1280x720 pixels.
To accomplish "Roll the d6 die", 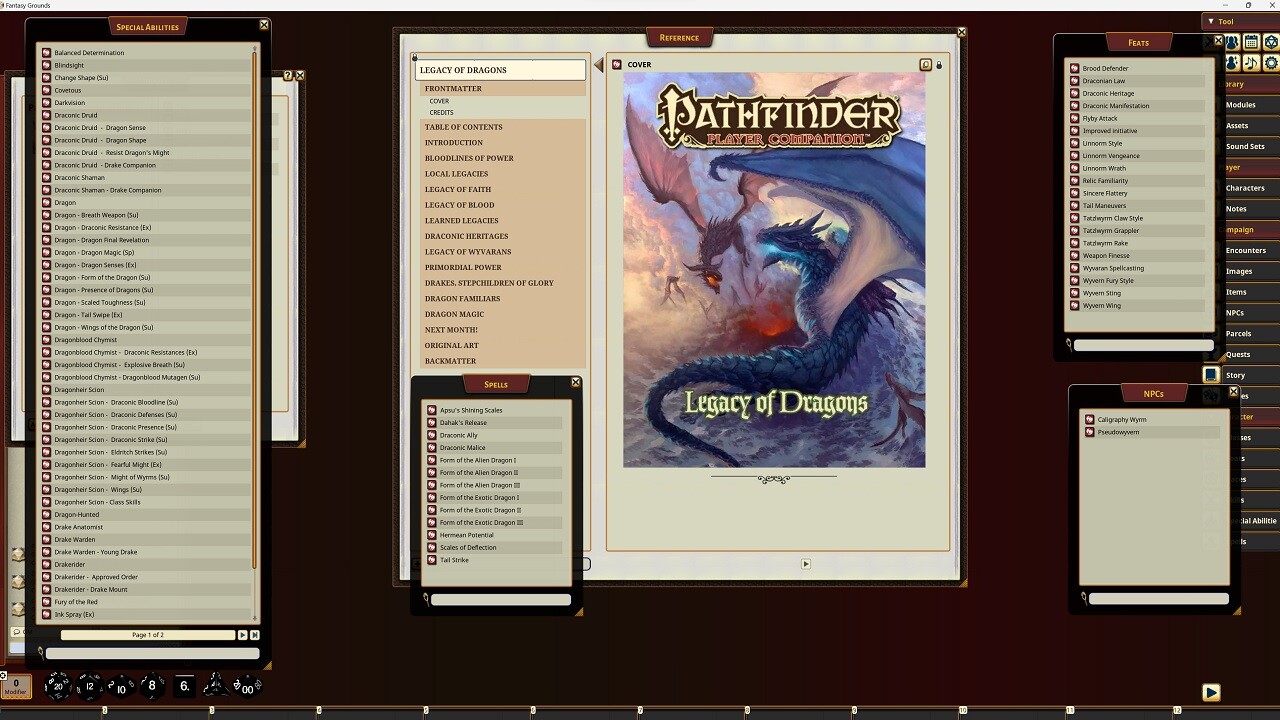I will pos(183,685).
